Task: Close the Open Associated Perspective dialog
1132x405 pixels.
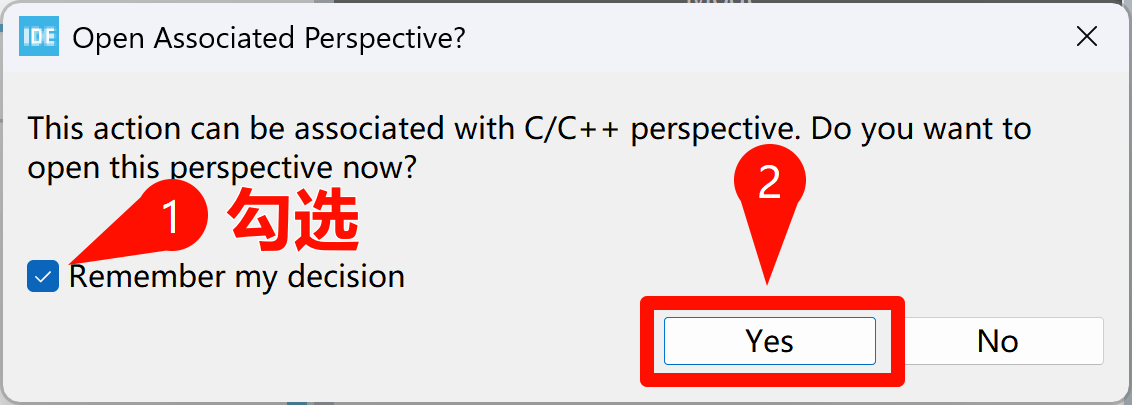Action: (x=1087, y=38)
